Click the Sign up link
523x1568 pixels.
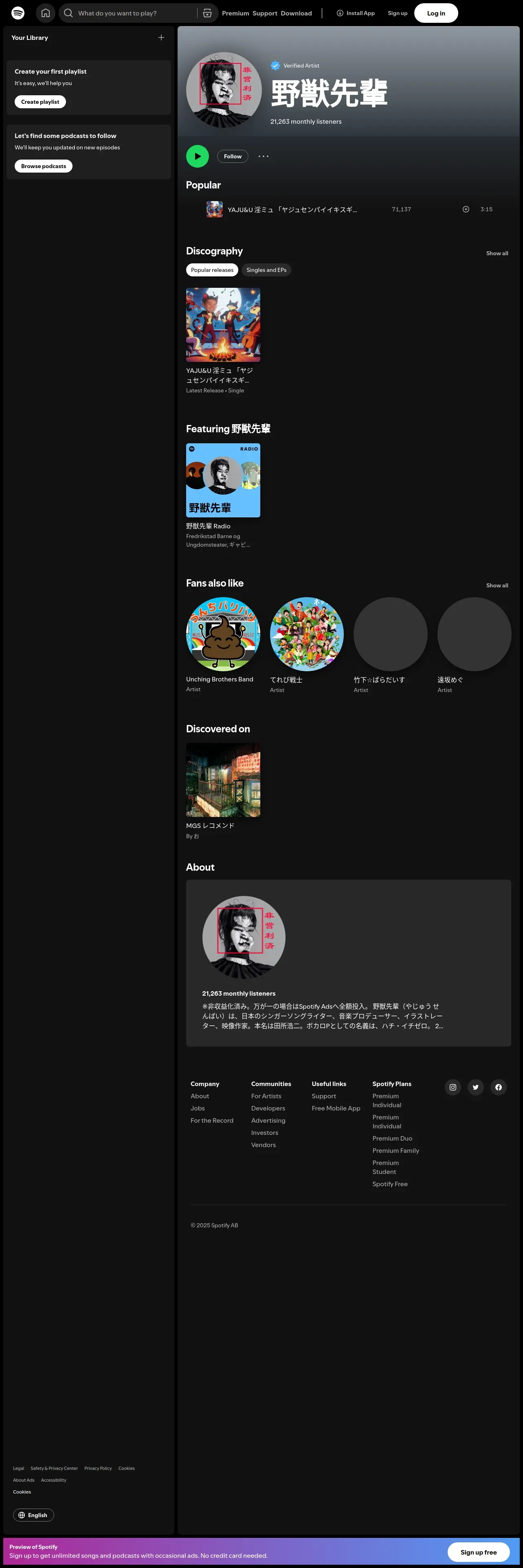point(398,13)
